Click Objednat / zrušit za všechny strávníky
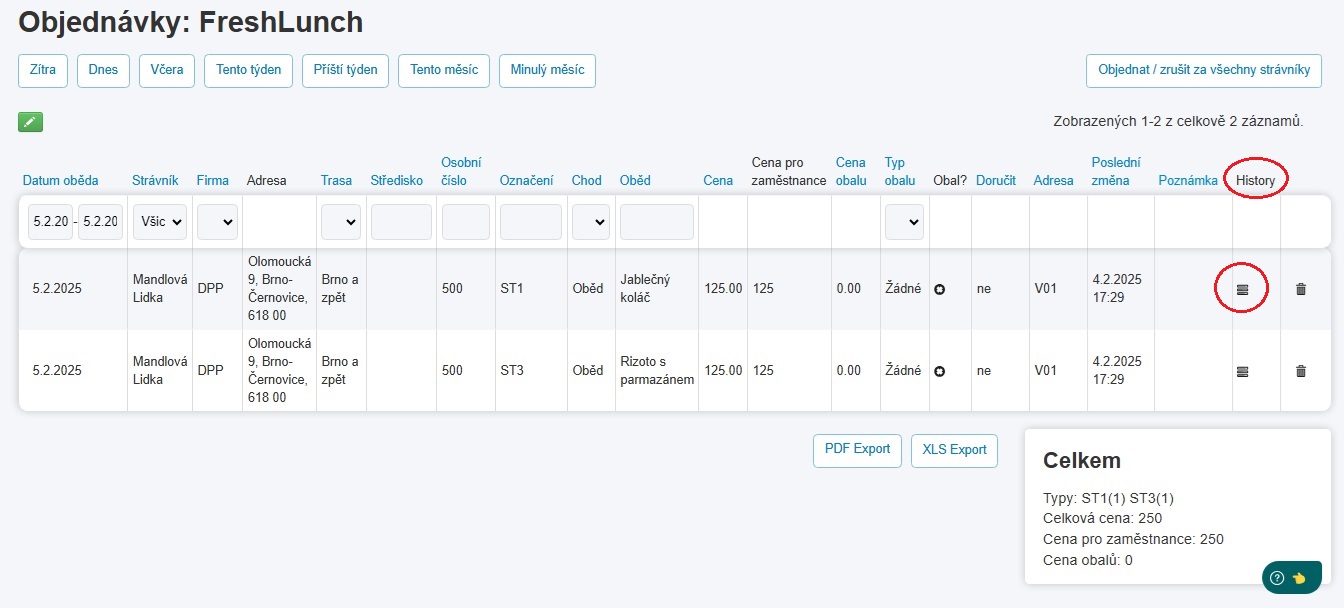Screen dimensions: 1344x608 click(x=1204, y=70)
